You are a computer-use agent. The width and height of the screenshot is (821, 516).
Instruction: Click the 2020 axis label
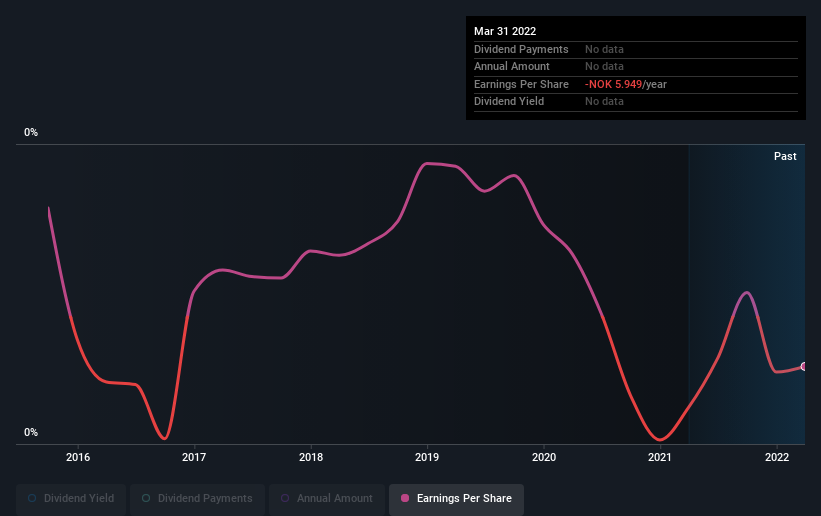(x=544, y=457)
